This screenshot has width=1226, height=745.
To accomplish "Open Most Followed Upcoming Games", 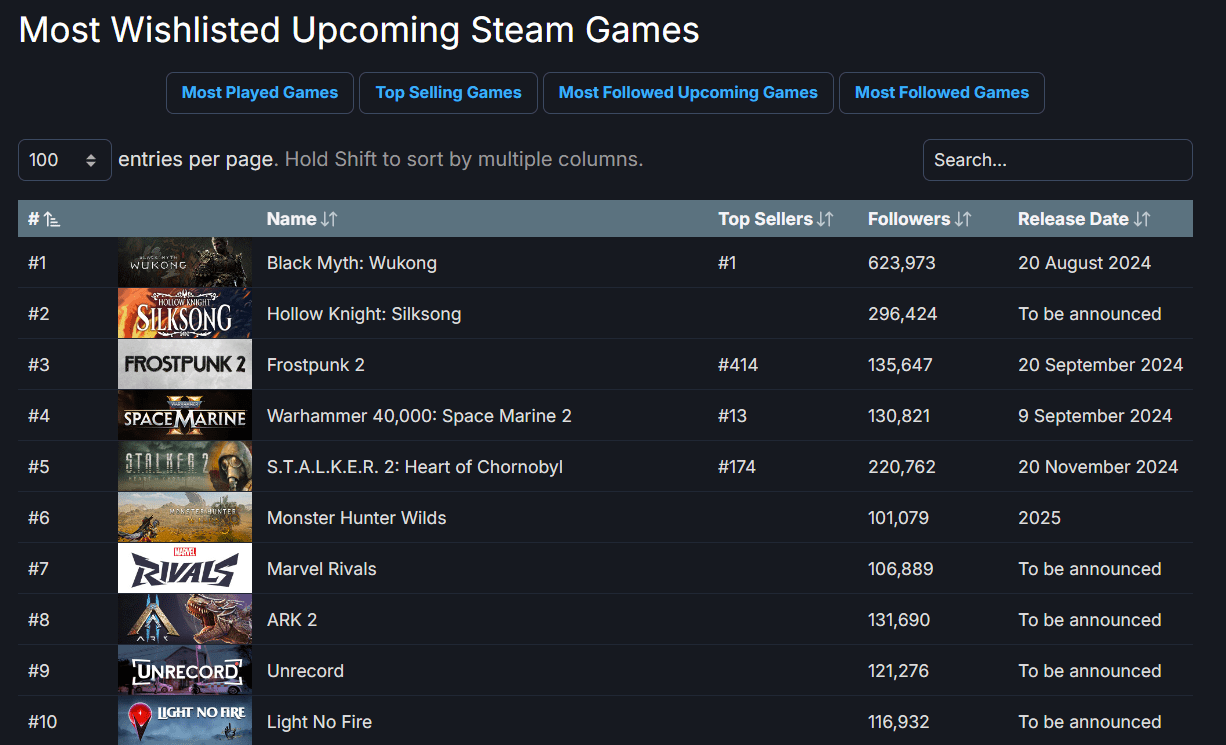I will 688,93.
